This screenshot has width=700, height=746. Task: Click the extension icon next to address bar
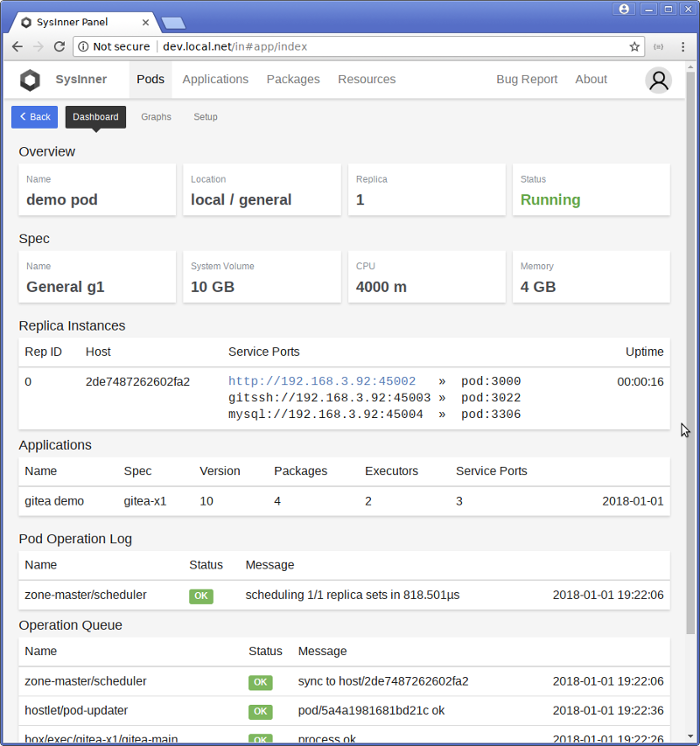(658, 47)
